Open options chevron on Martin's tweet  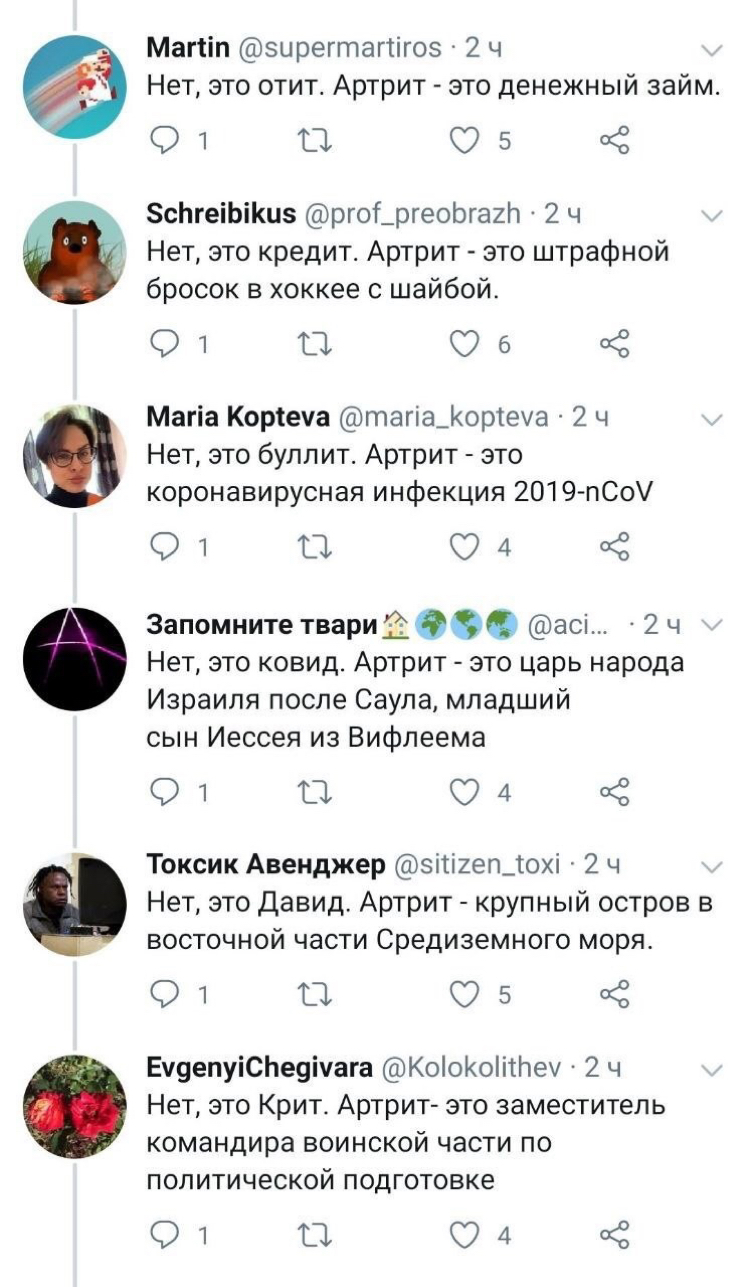tap(713, 49)
